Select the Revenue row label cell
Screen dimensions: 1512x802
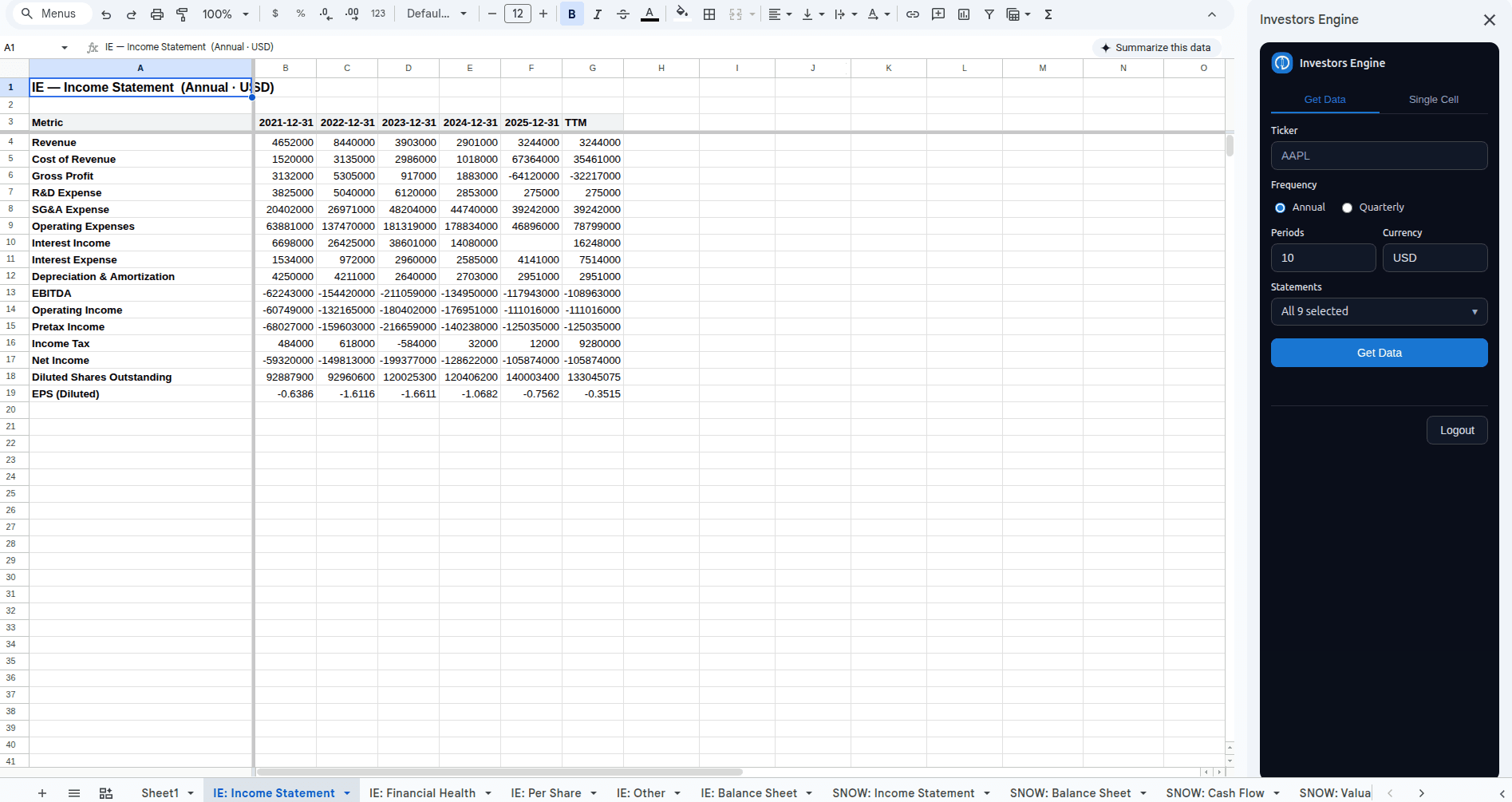(140, 142)
